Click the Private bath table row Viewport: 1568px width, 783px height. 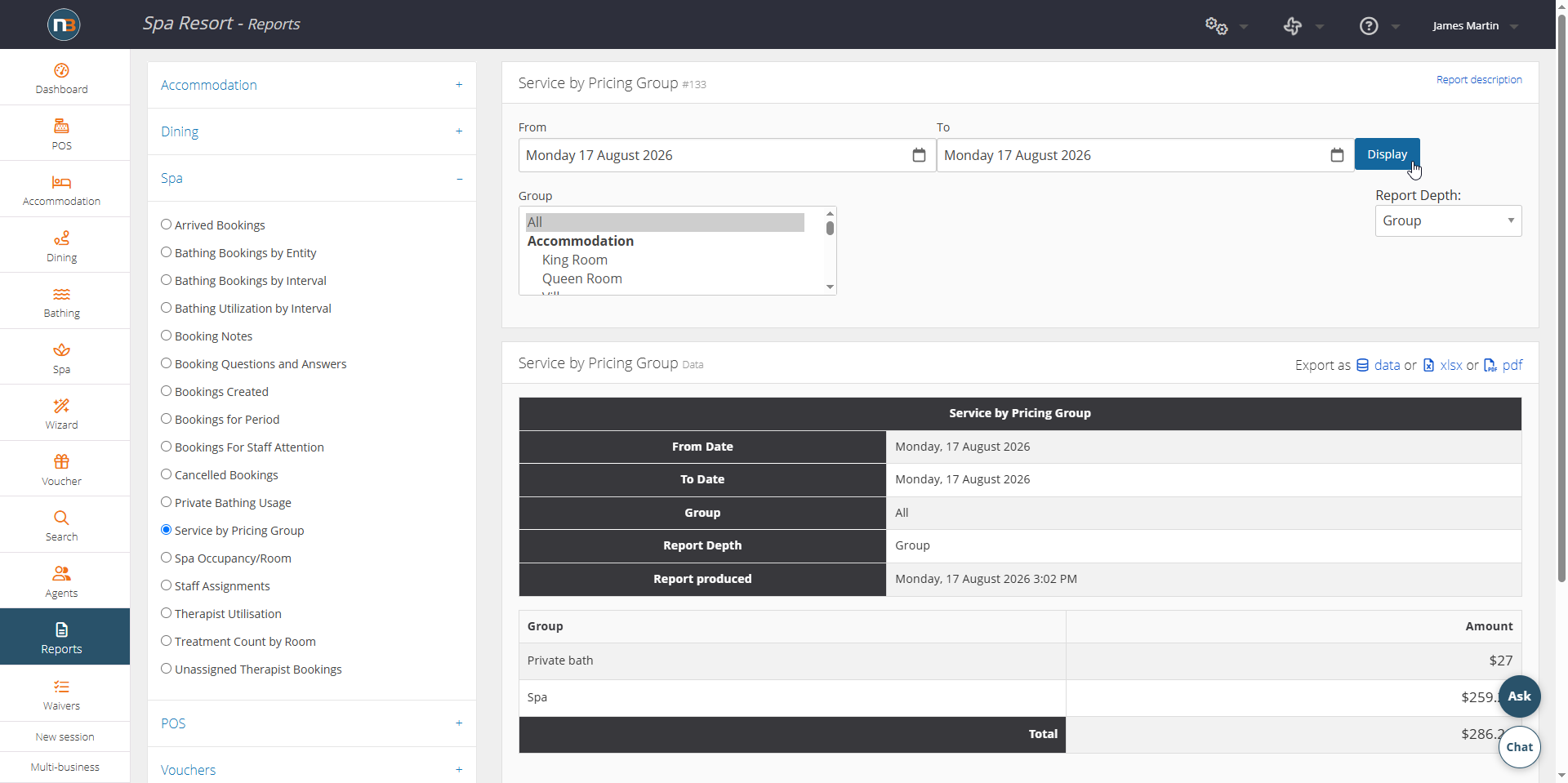click(1020, 661)
